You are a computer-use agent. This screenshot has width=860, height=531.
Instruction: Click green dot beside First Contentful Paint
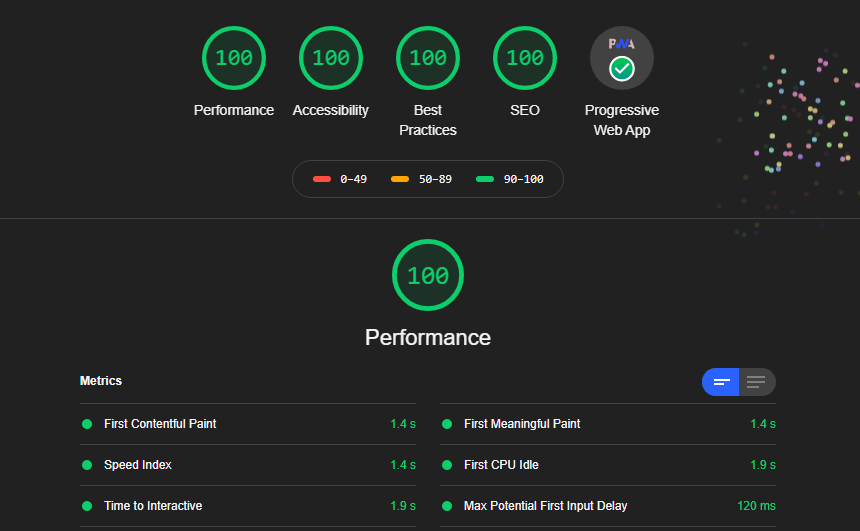coord(87,424)
